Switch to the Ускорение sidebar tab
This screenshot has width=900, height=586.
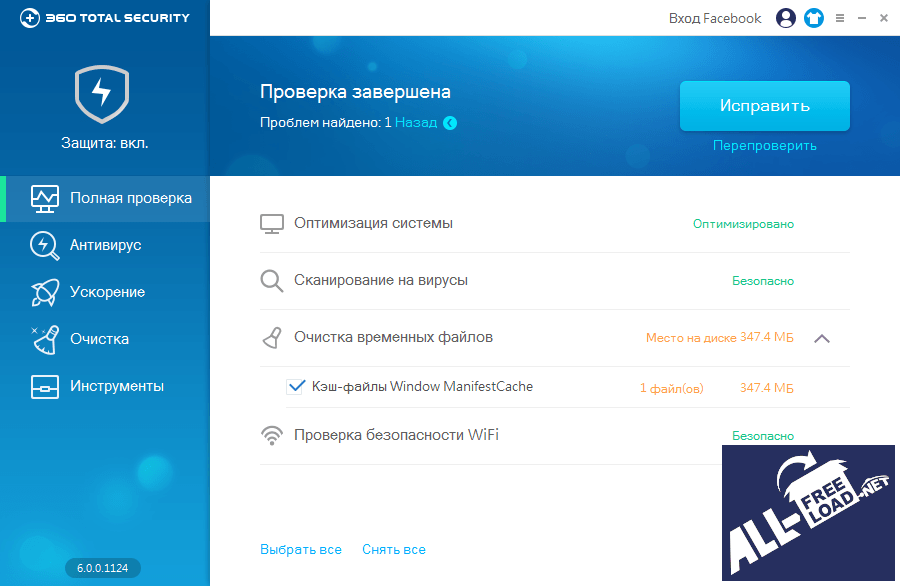105,292
